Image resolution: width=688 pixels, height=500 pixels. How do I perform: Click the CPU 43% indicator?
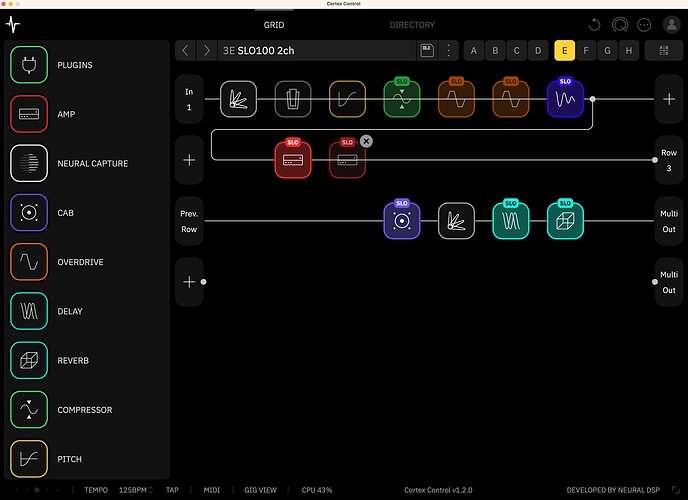(x=317, y=490)
